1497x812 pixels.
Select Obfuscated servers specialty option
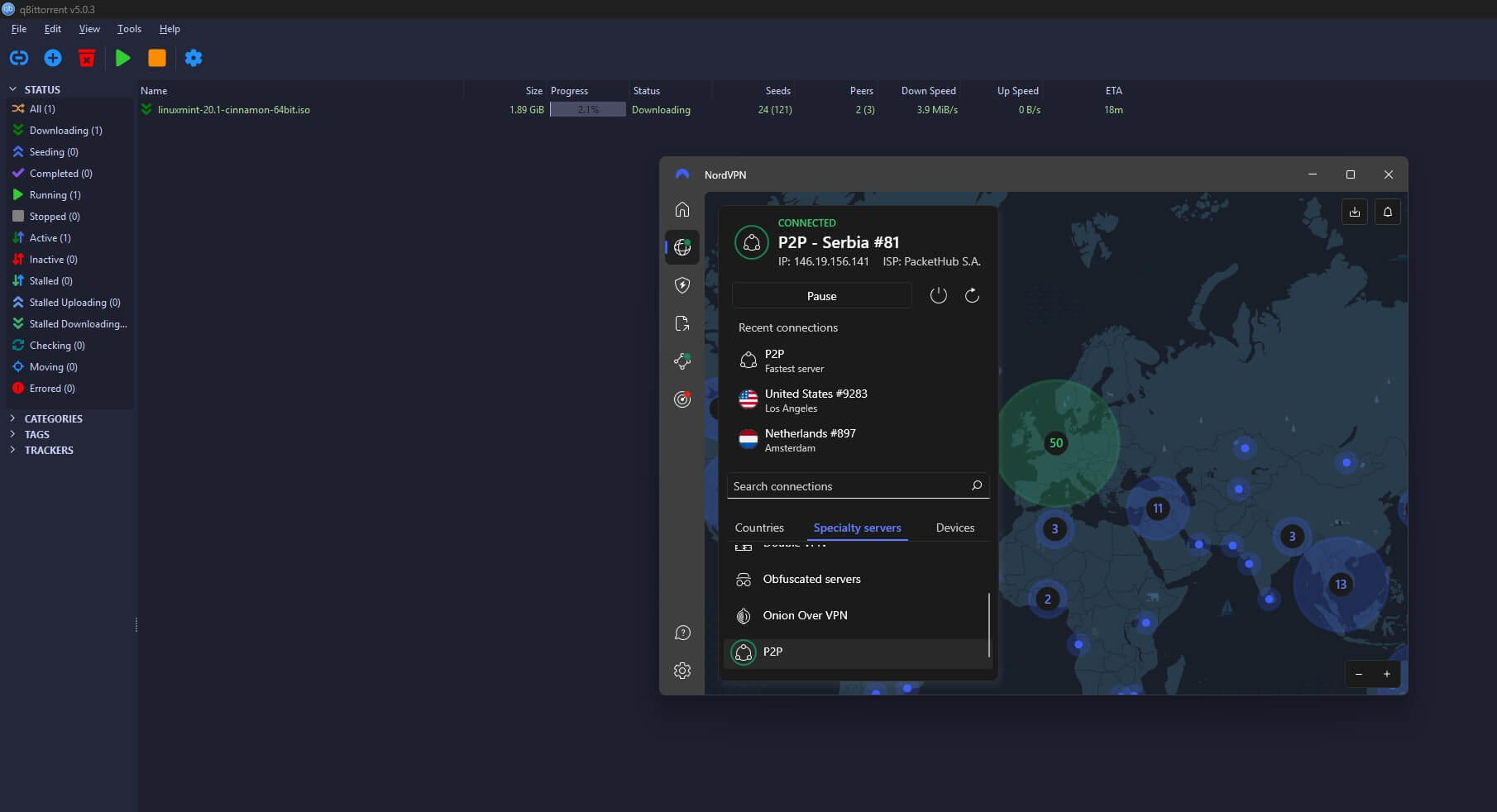[857, 579]
